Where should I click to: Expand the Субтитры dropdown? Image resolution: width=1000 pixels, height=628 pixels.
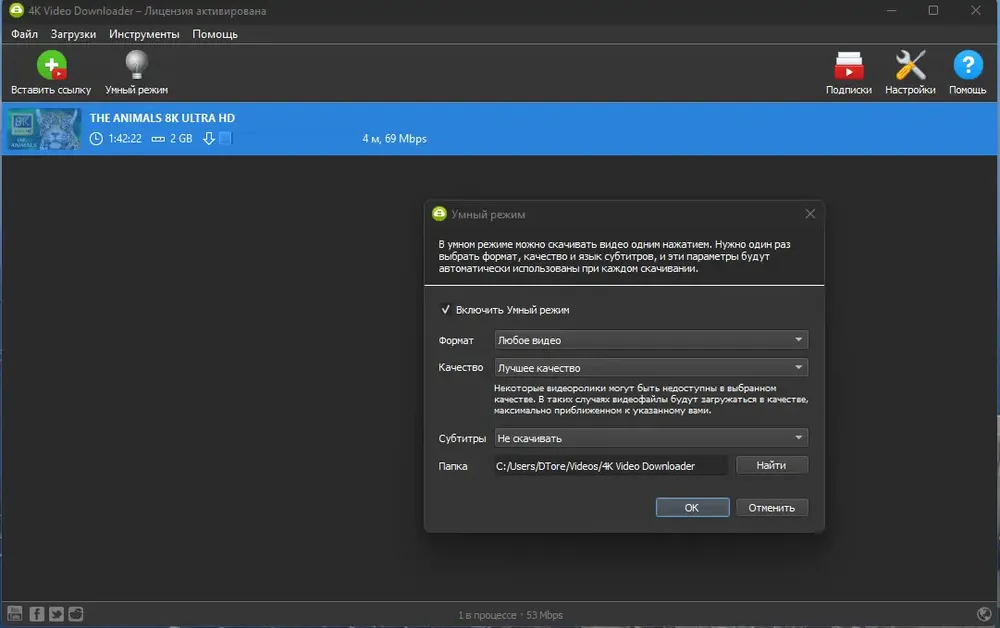pos(651,438)
